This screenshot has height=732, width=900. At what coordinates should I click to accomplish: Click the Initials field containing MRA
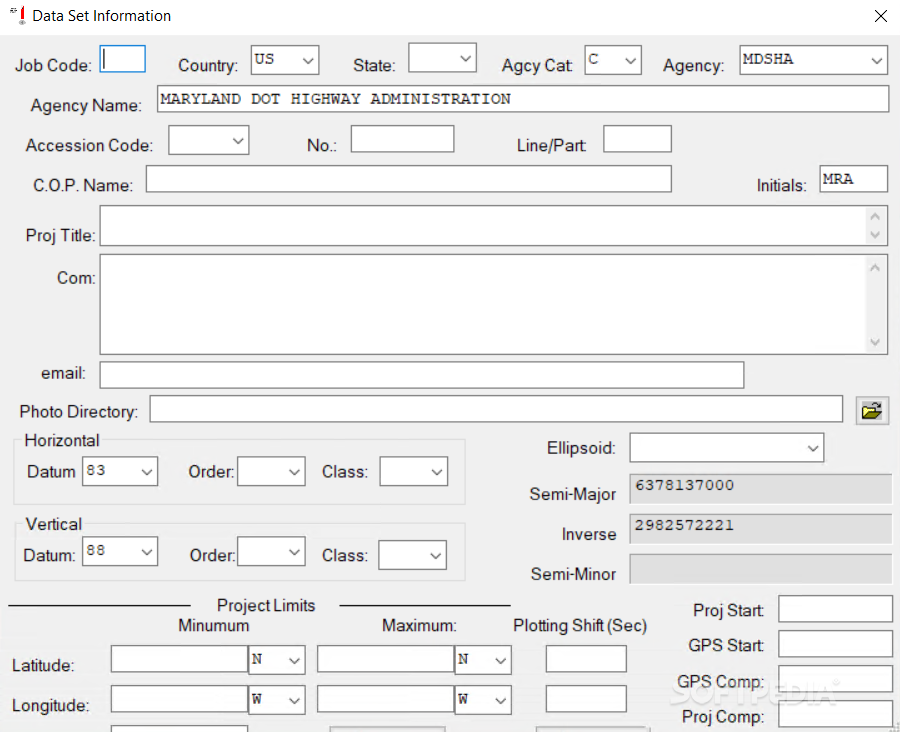pyautogui.click(x=854, y=179)
